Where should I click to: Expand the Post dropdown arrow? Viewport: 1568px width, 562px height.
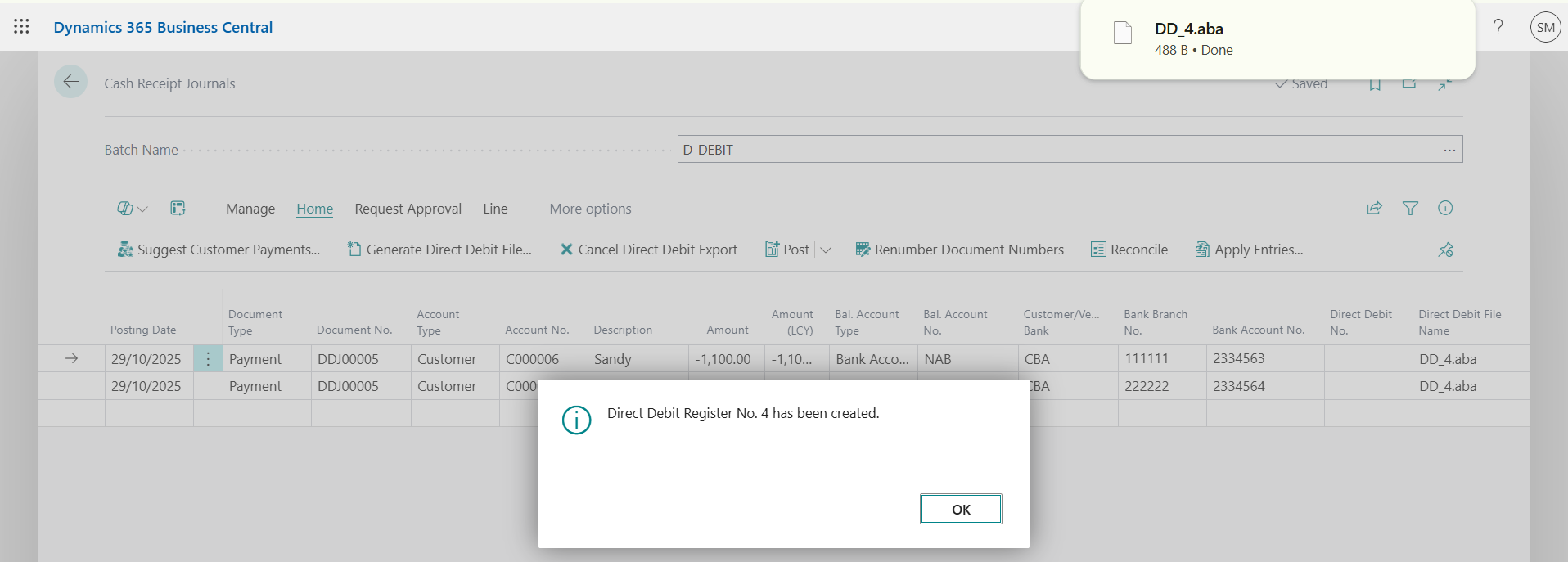click(826, 250)
